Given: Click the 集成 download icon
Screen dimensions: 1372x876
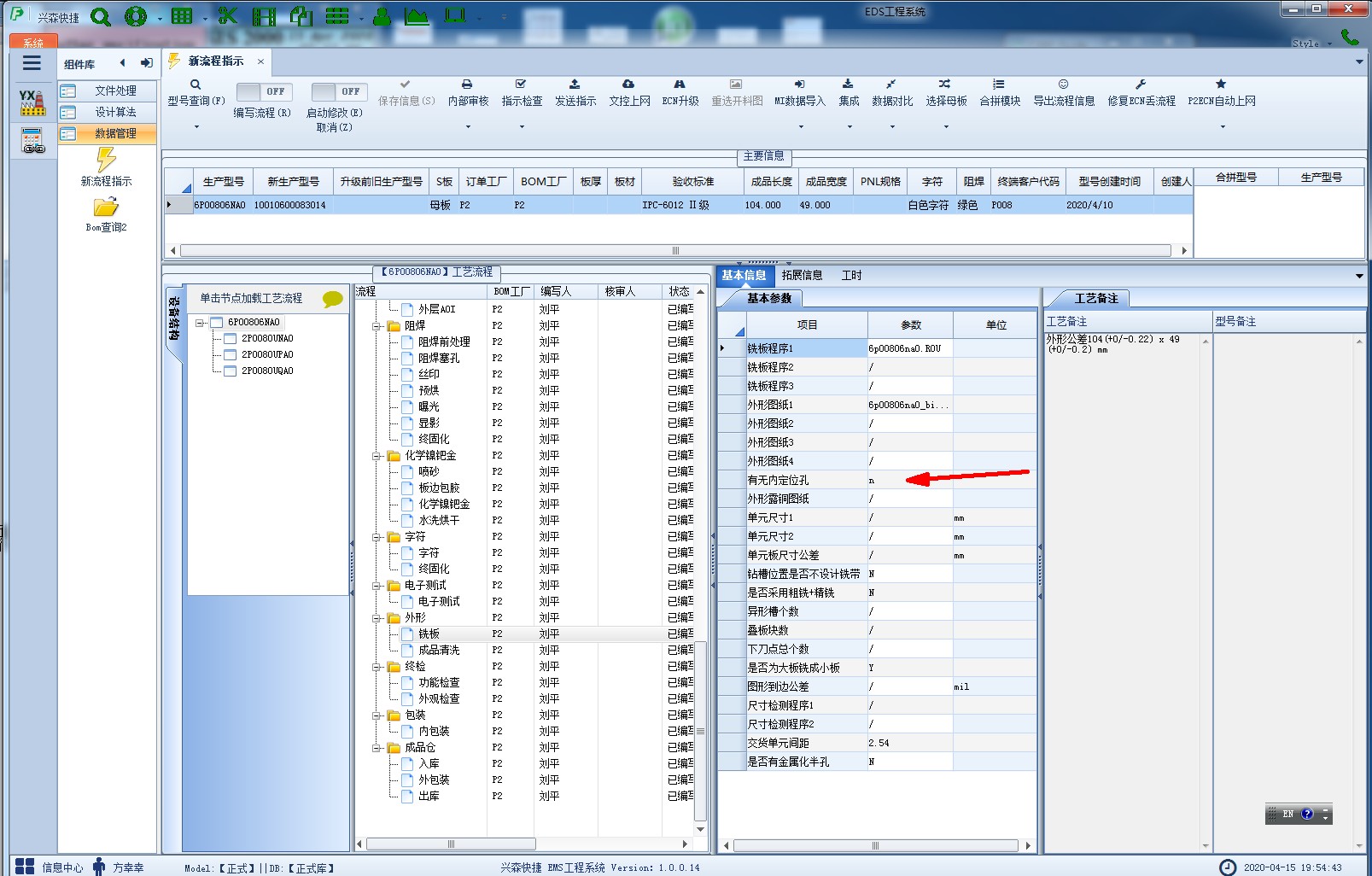Looking at the screenshot, I should 848,85.
